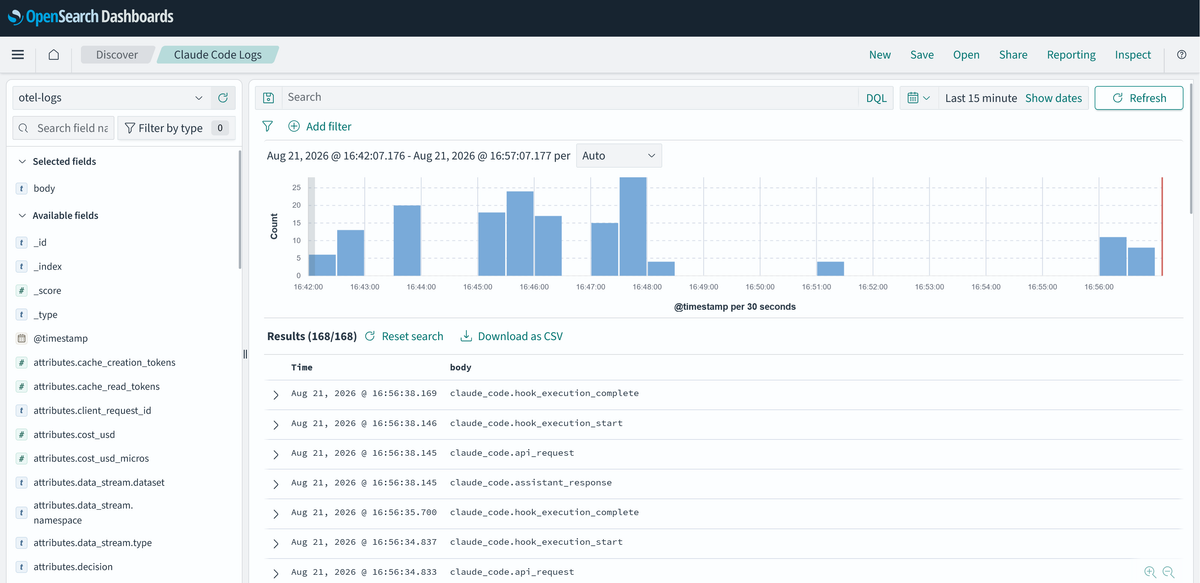Click the type icon for _index field
Viewport: 1200px width, 583px height.
pyautogui.click(x=22, y=267)
